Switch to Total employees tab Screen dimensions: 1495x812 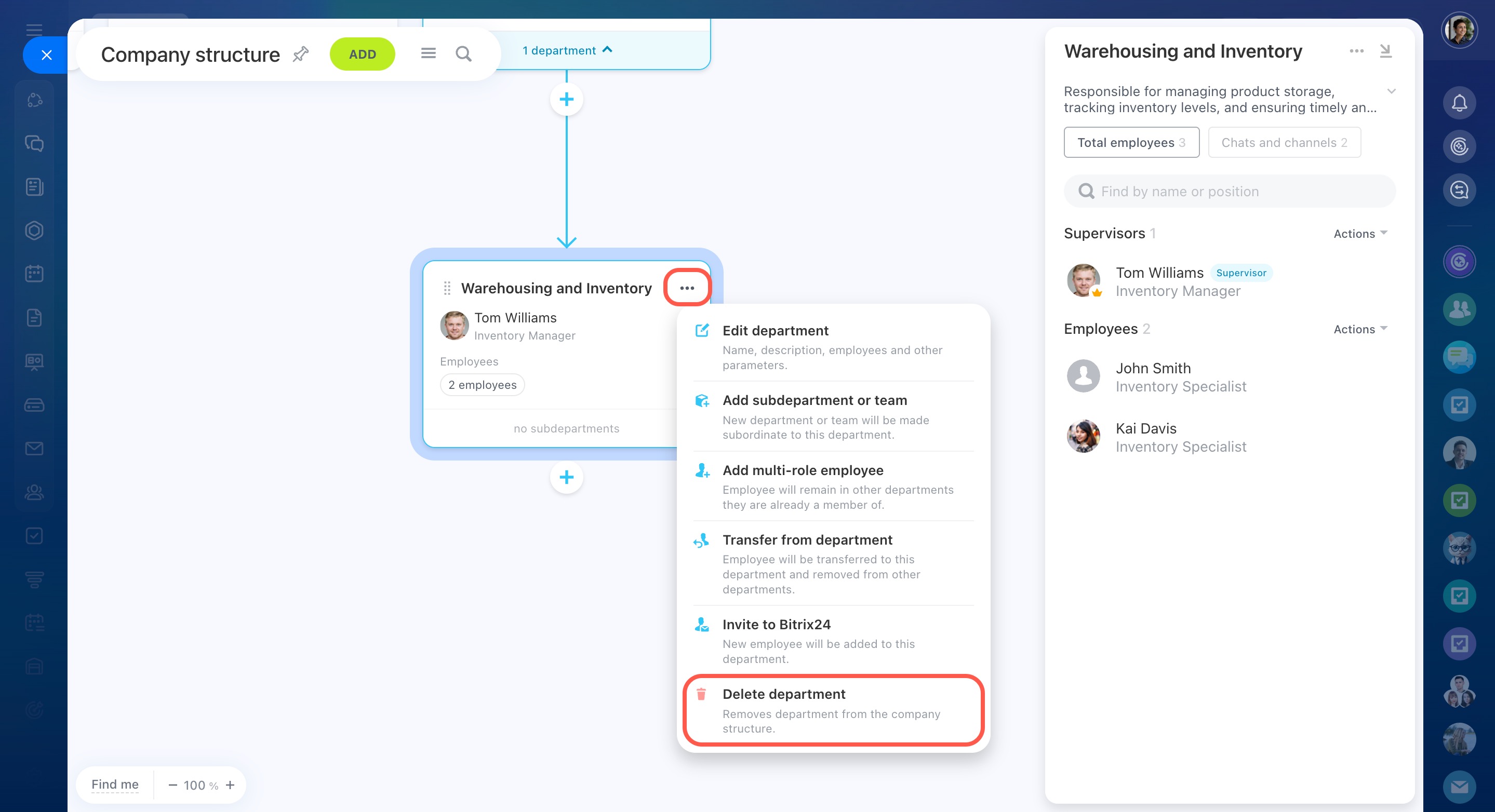coord(1131,142)
